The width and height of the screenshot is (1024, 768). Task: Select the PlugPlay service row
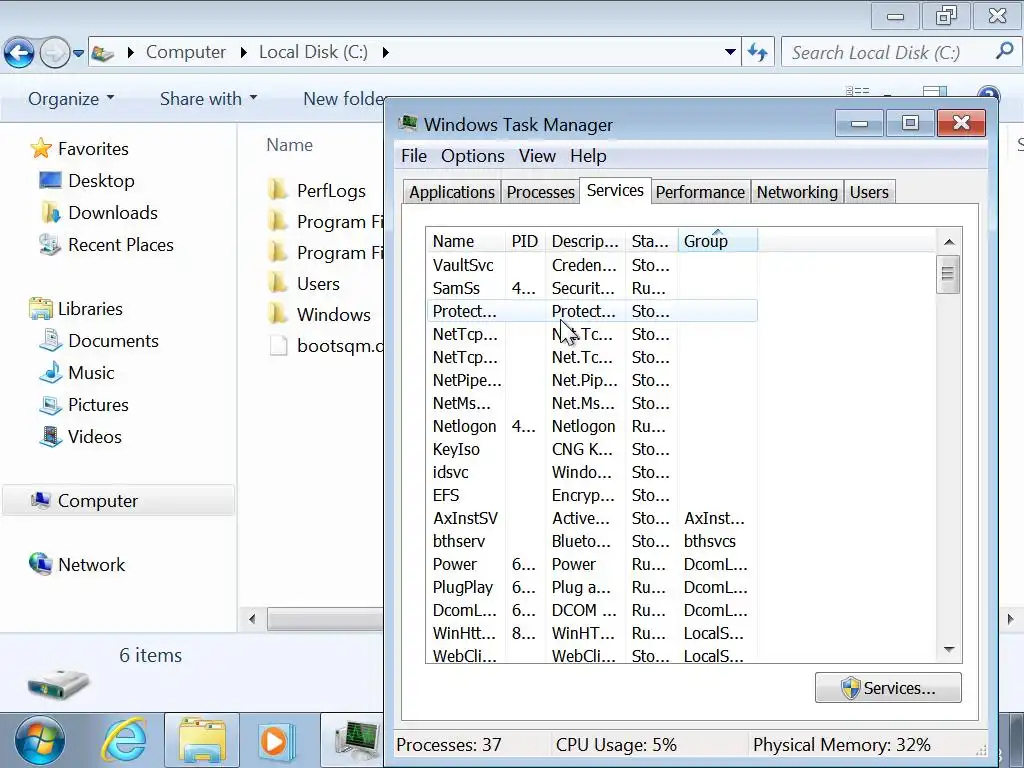(x=592, y=587)
